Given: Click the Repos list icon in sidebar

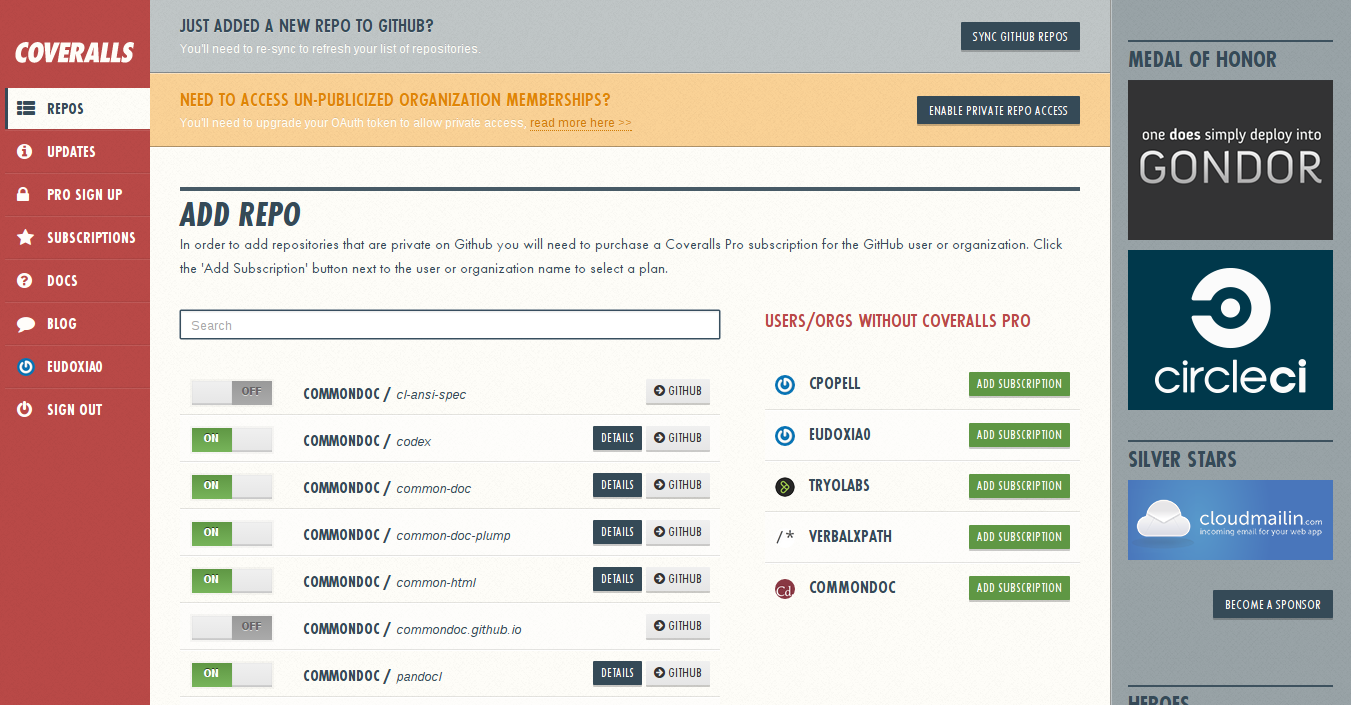Looking at the screenshot, I should tap(27, 108).
